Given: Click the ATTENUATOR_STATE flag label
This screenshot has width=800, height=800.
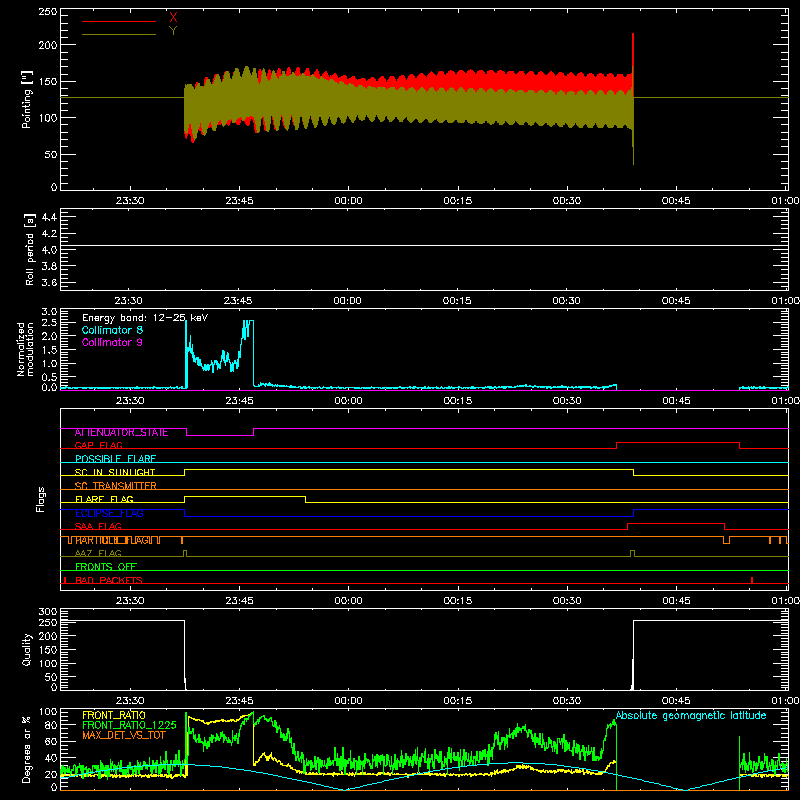Looking at the screenshot, I should click(121, 433).
